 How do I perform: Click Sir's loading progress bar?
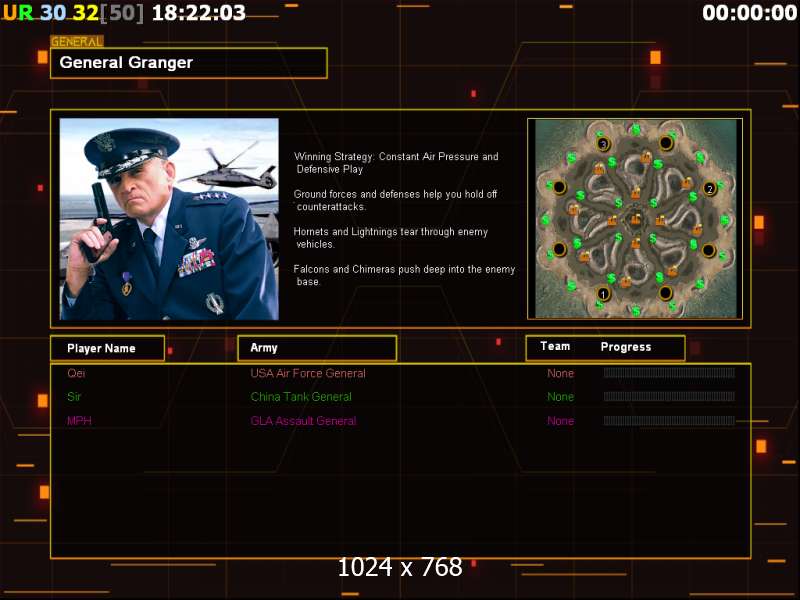[x=669, y=396]
